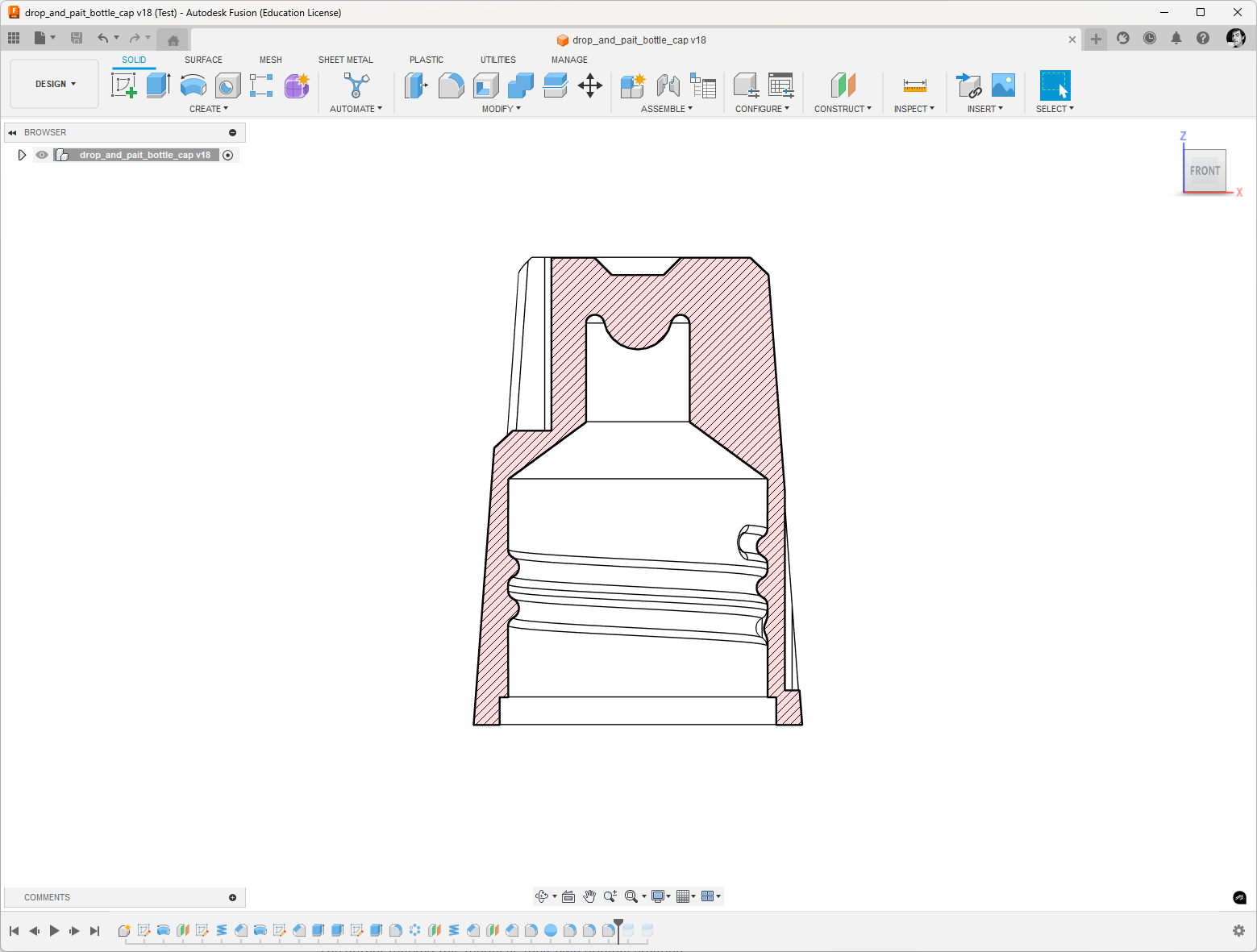Click the FRONT face of the view cube

pyautogui.click(x=1205, y=170)
